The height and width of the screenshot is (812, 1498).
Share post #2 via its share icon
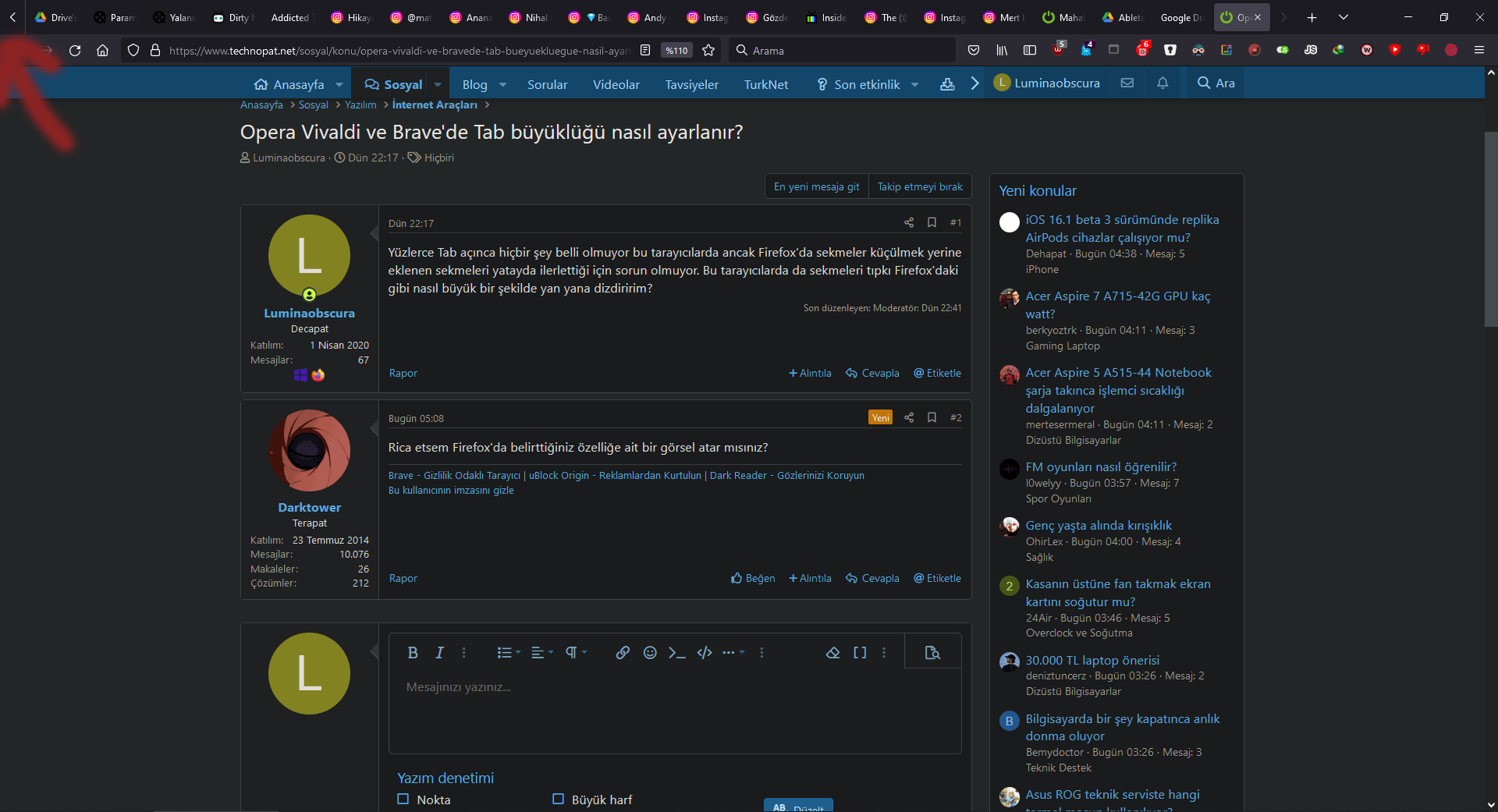(909, 418)
